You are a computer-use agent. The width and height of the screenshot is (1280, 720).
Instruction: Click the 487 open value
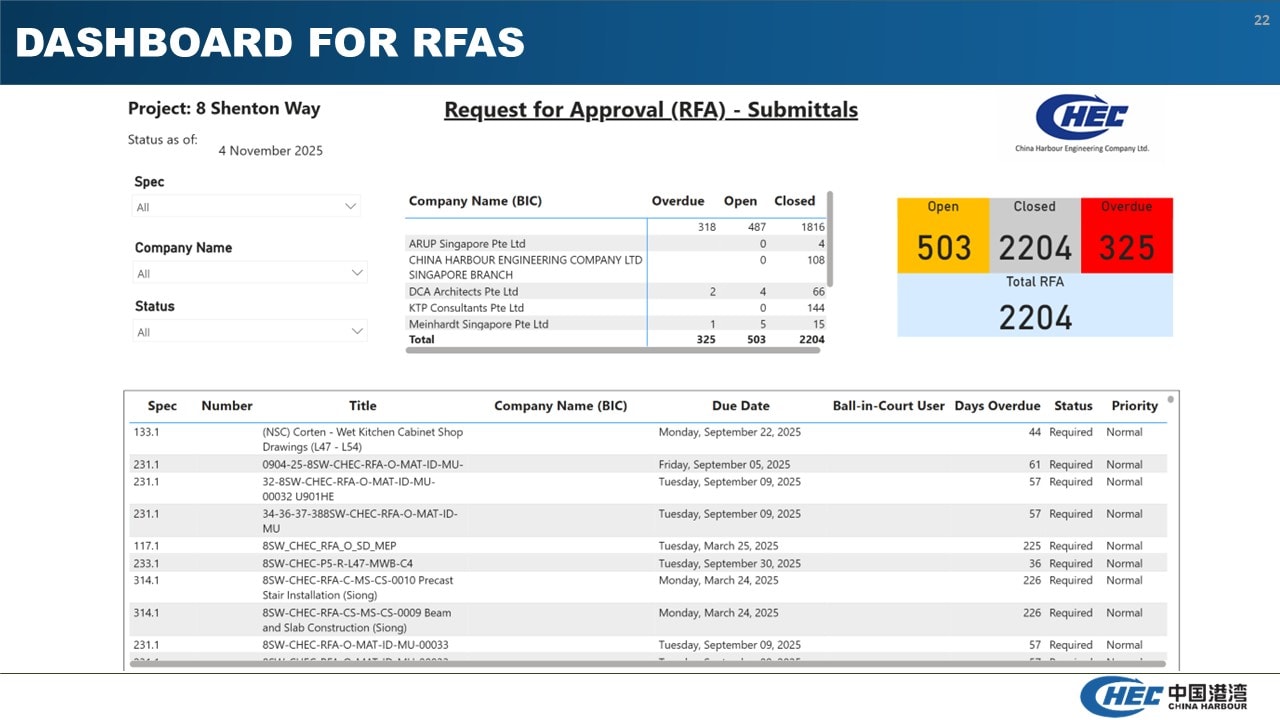point(756,227)
